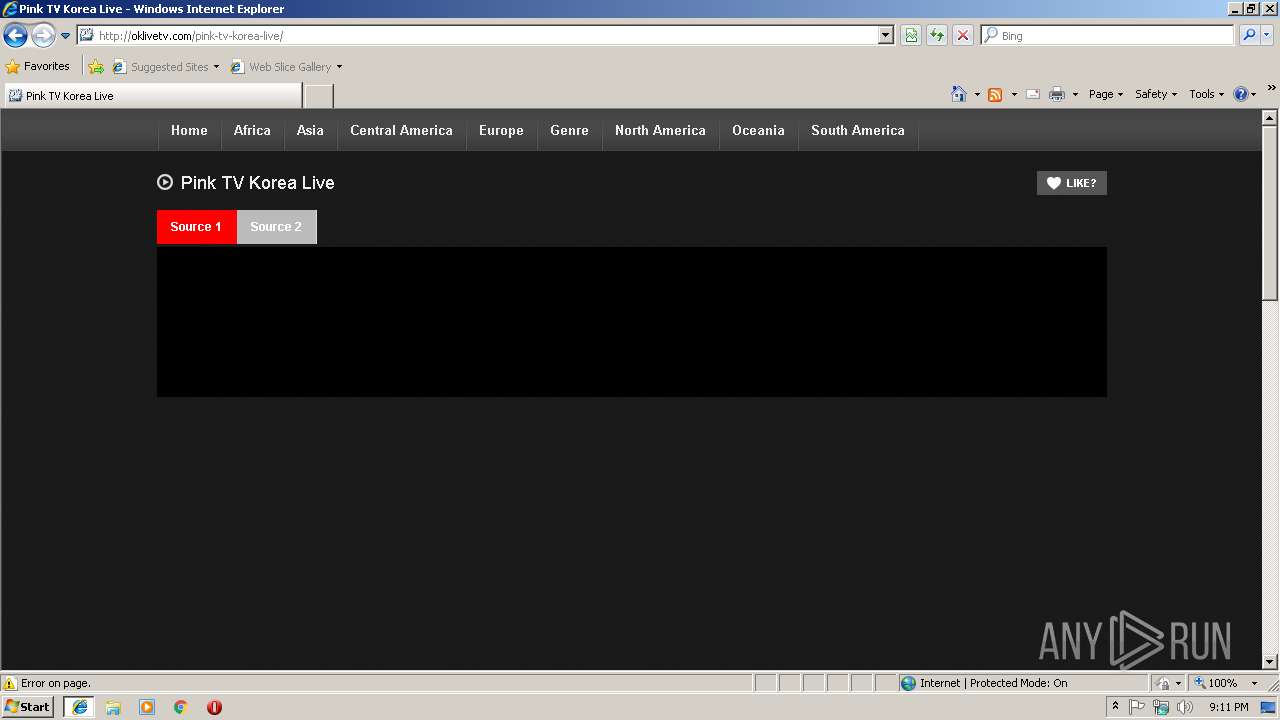Click the browser Back arrow button

point(15,36)
